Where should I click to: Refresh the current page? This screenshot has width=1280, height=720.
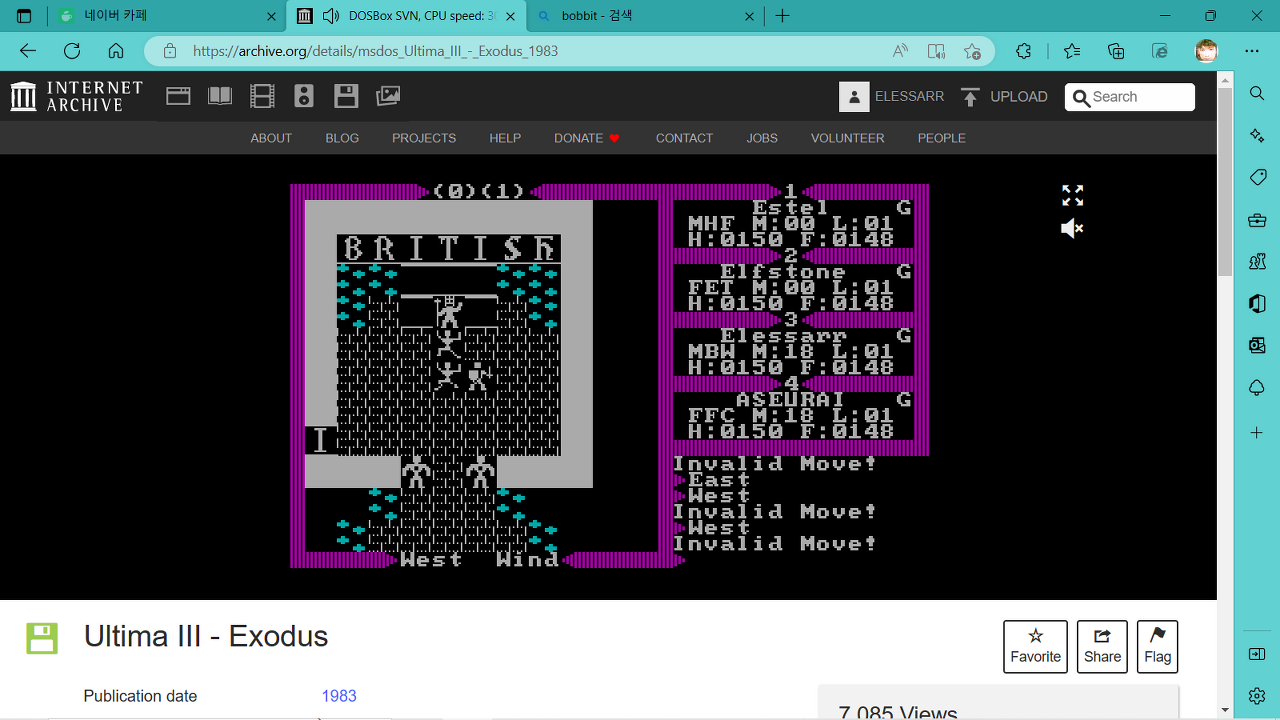tap(72, 51)
